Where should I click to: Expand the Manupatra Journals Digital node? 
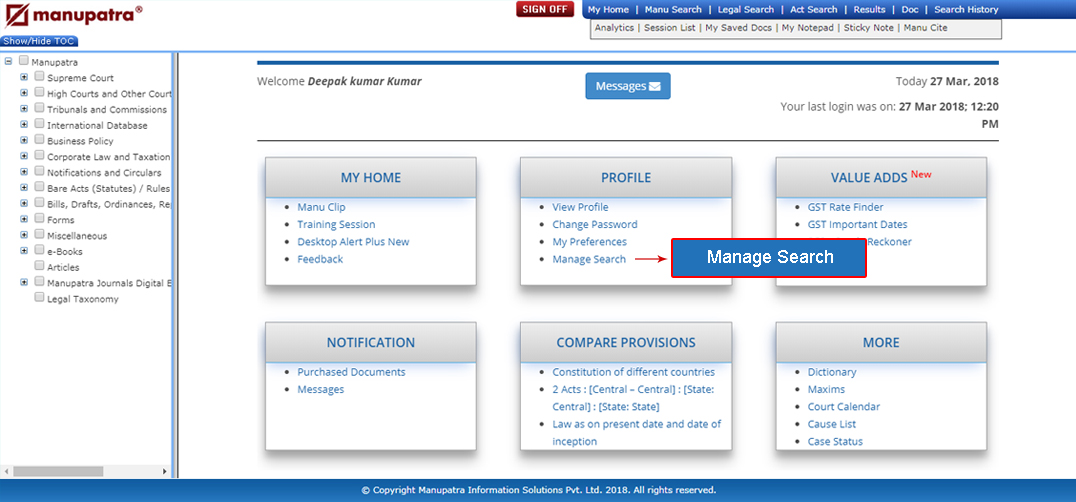click(x=24, y=282)
